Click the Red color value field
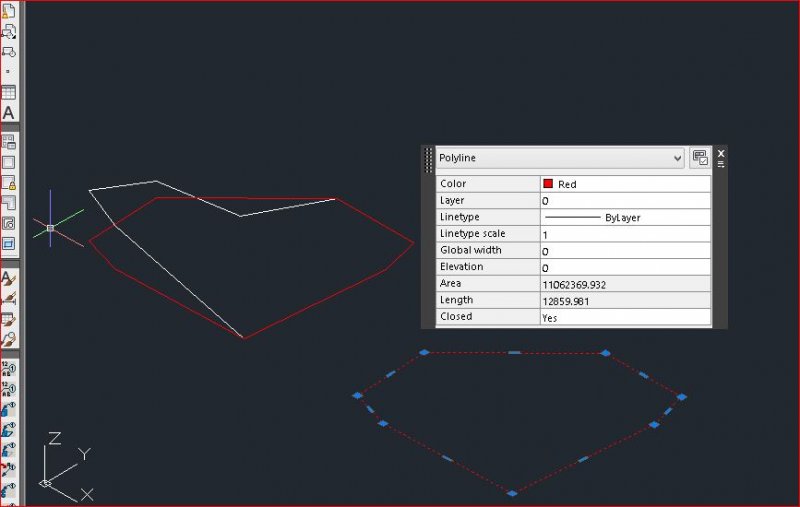800x507 pixels. pyautogui.click(x=626, y=184)
